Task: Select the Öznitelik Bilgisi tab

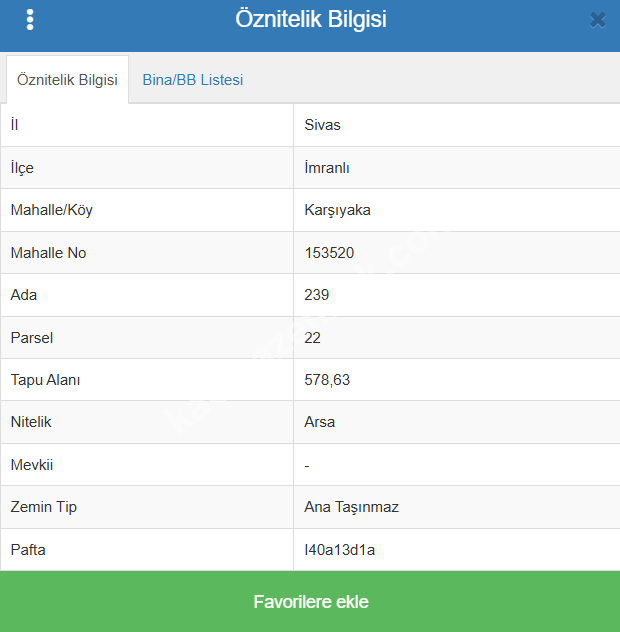Action: (67, 80)
